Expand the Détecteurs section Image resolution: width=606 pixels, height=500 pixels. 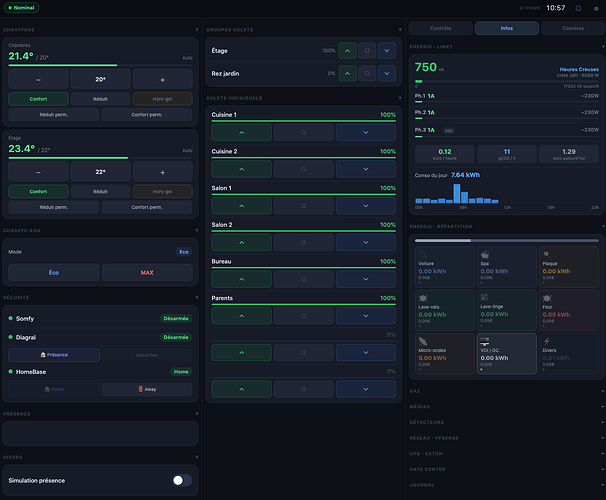point(506,422)
